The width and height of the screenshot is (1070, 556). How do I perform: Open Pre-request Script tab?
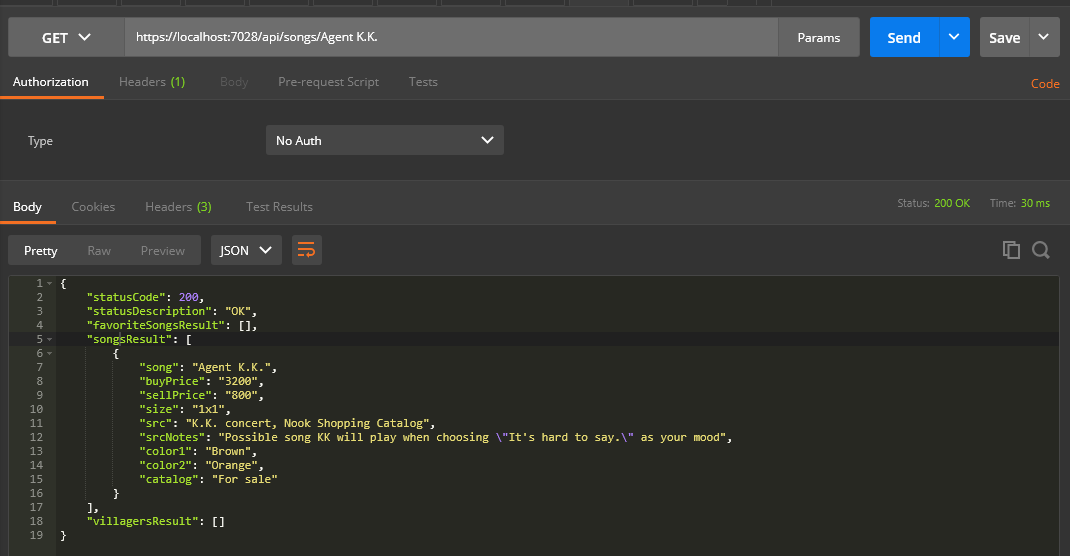tap(328, 82)
